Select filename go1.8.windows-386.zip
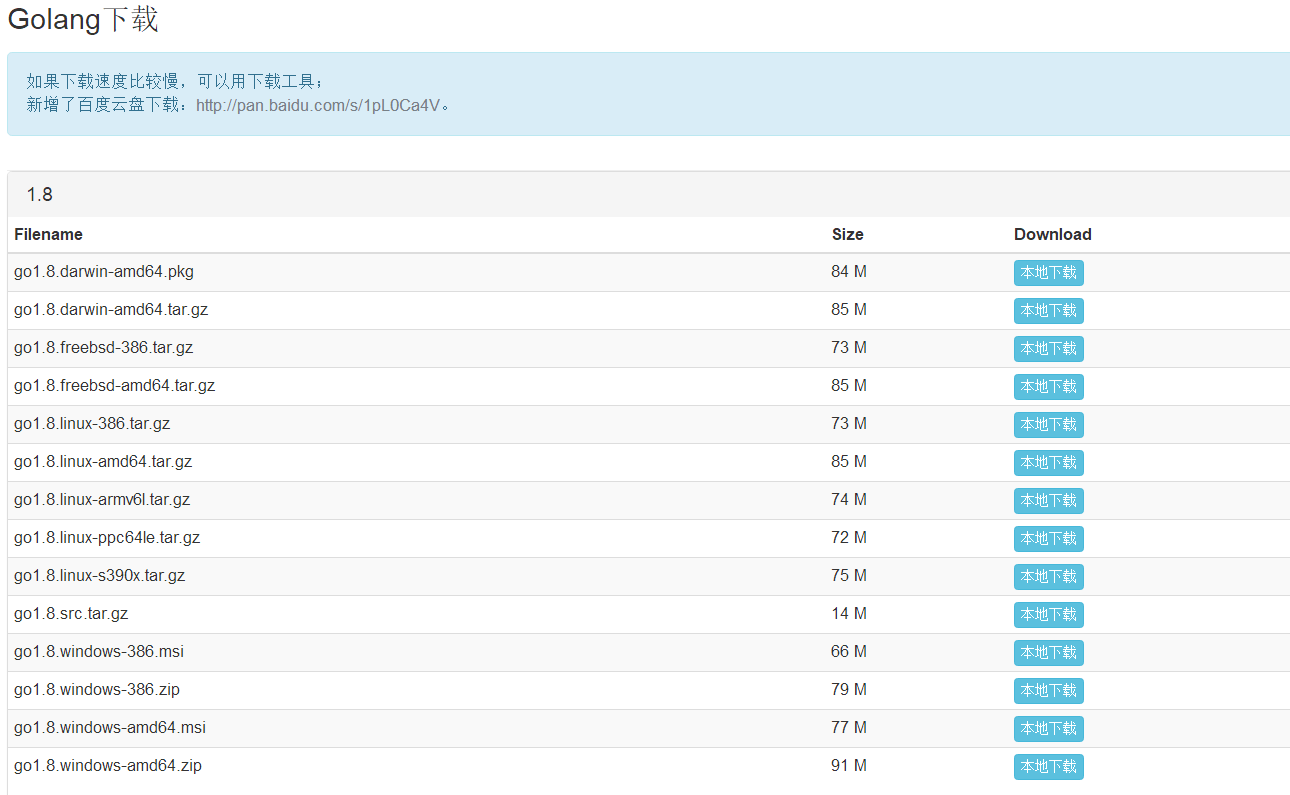This screenshot has height=795, width=1290. click(x=97, y=690)
